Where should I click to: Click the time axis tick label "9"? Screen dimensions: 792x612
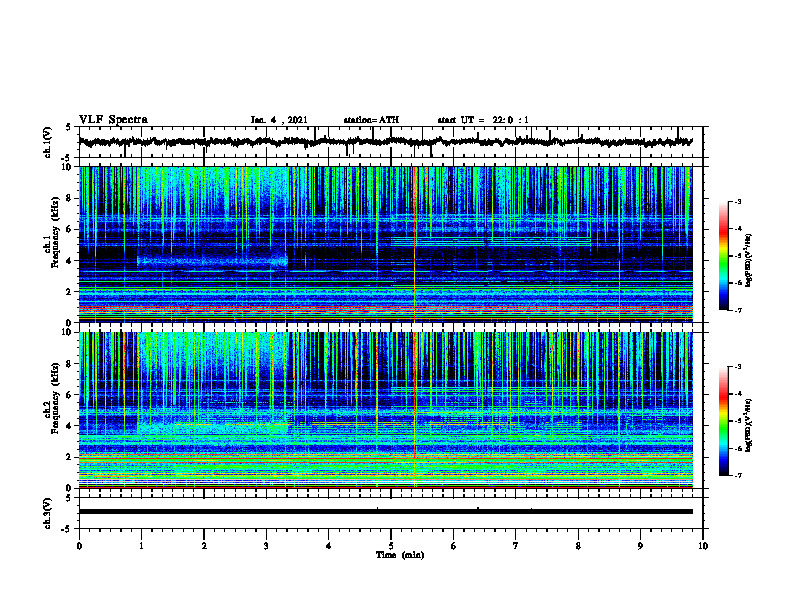coord(640,546)
